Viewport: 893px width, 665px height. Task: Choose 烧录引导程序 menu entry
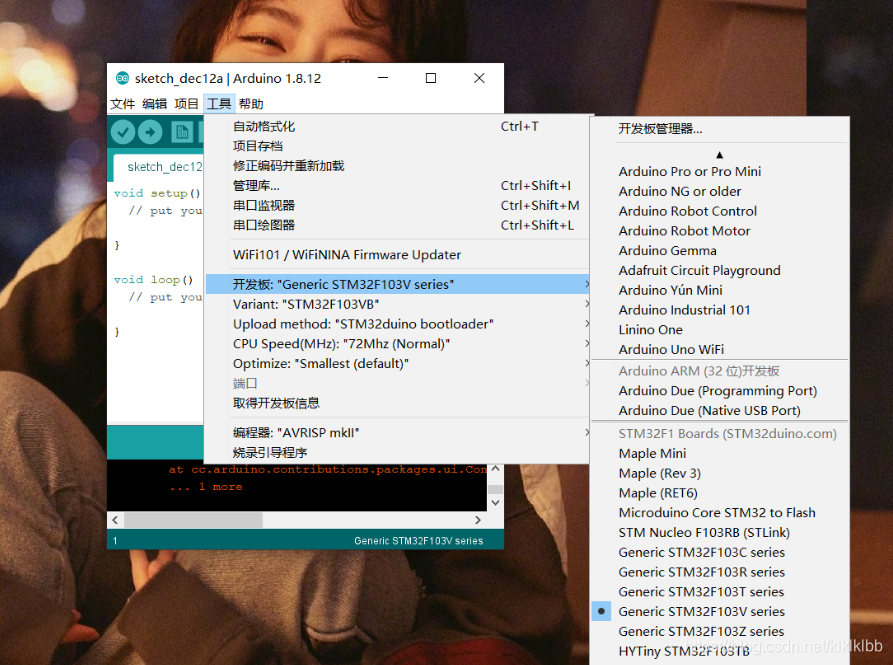(397, 453)
